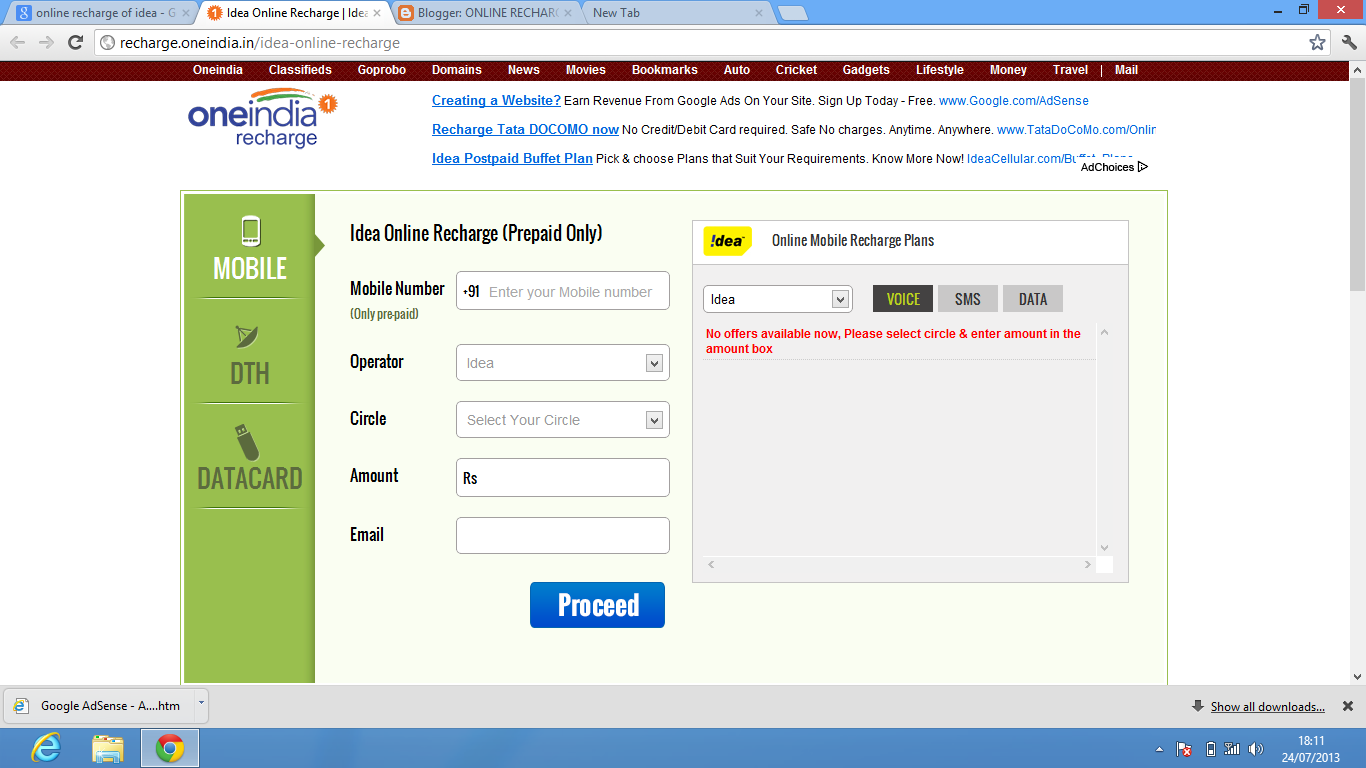Open the downloaded Google AdSense htm file

[98, 705]
